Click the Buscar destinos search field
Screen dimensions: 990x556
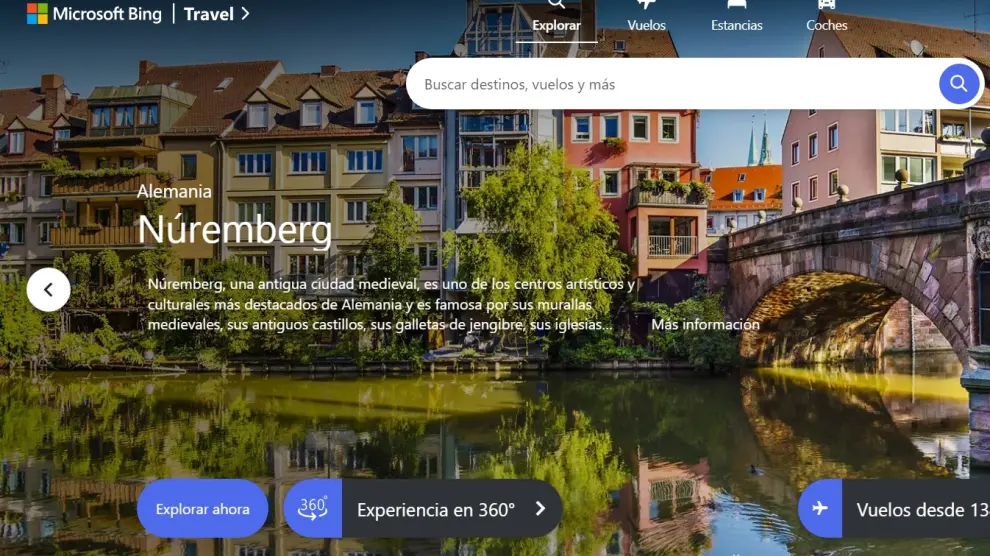[x=670, y=84]
